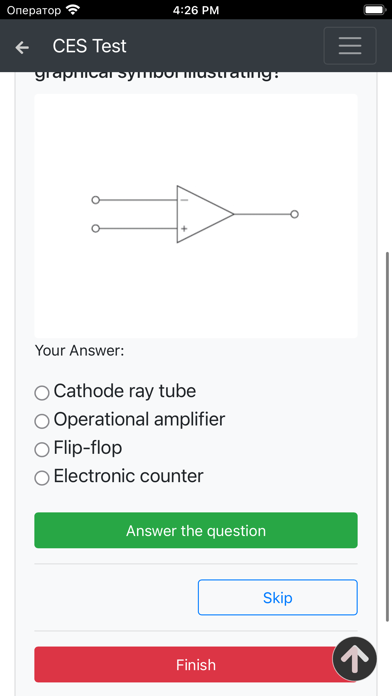Click the inverting input terminal circle
The image size is (392, 696).
tap(95, 200)
